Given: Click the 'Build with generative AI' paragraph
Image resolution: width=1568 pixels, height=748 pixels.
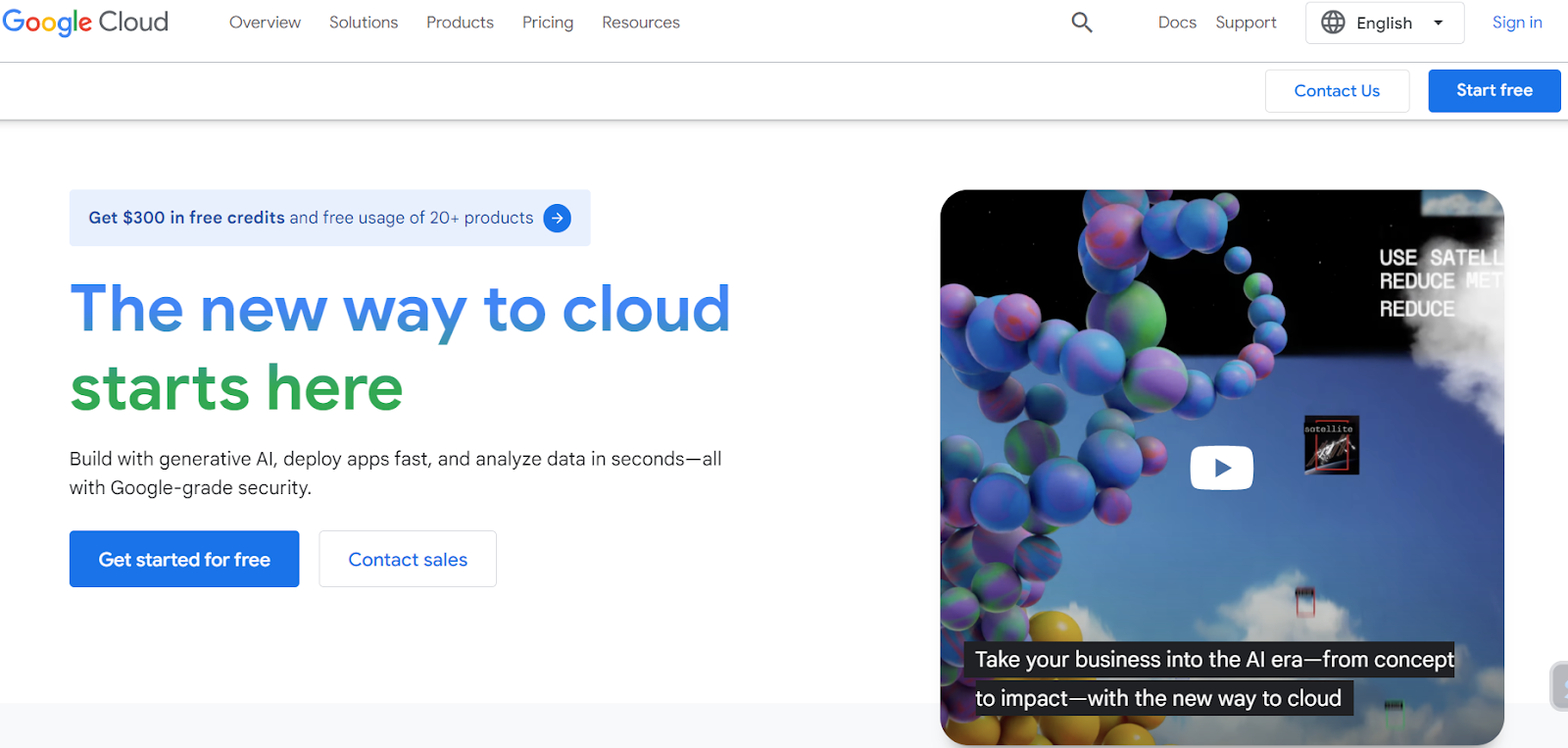Looking at the screenshot, I should [x=396, y=473].
